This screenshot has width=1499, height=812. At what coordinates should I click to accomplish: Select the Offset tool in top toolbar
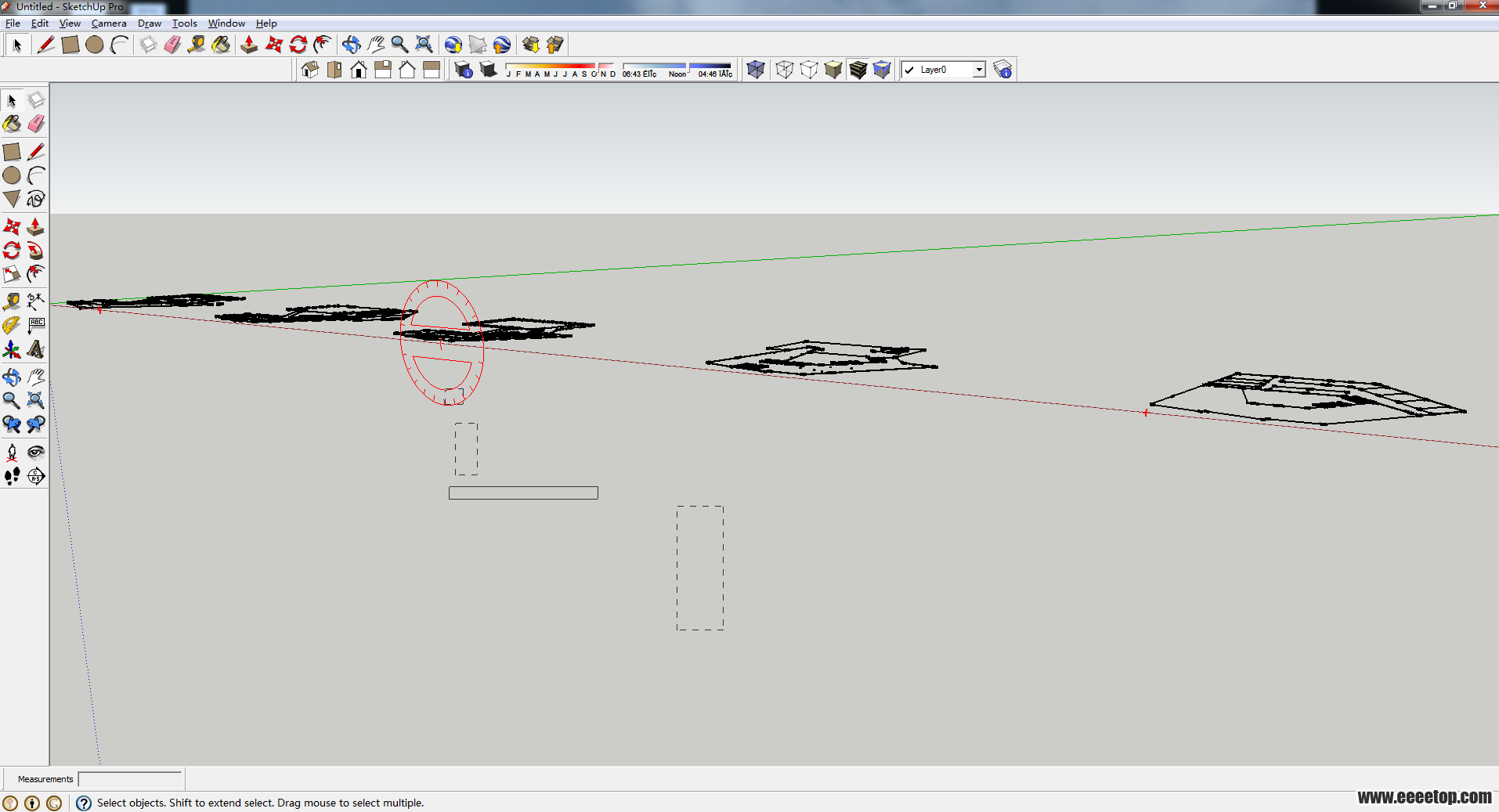tap(322, 45)
